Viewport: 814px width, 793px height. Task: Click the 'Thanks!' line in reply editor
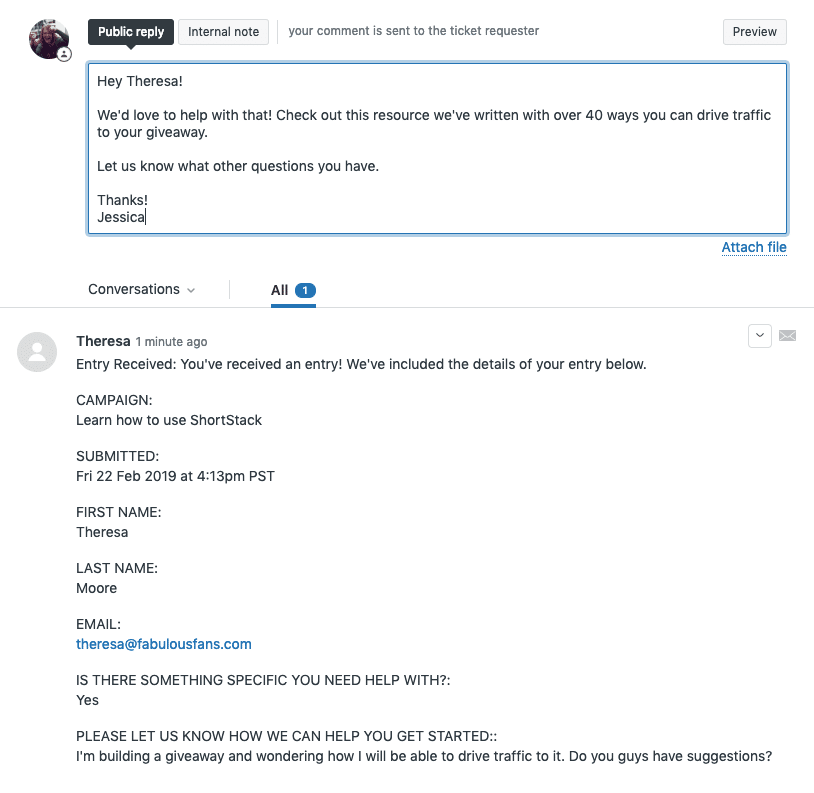[123, 200]
